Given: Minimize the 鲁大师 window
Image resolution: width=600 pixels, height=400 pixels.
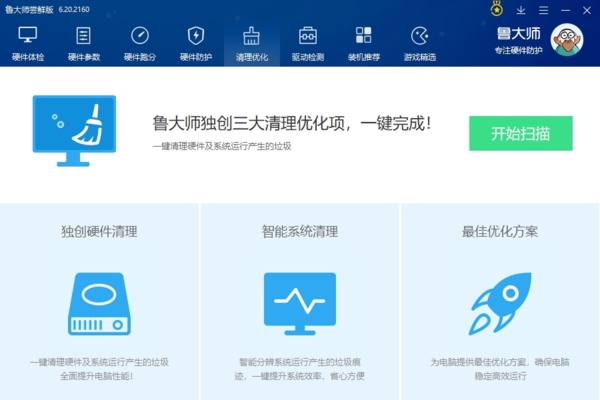Looking at the screenshot, I should click(x=566, y=10).
